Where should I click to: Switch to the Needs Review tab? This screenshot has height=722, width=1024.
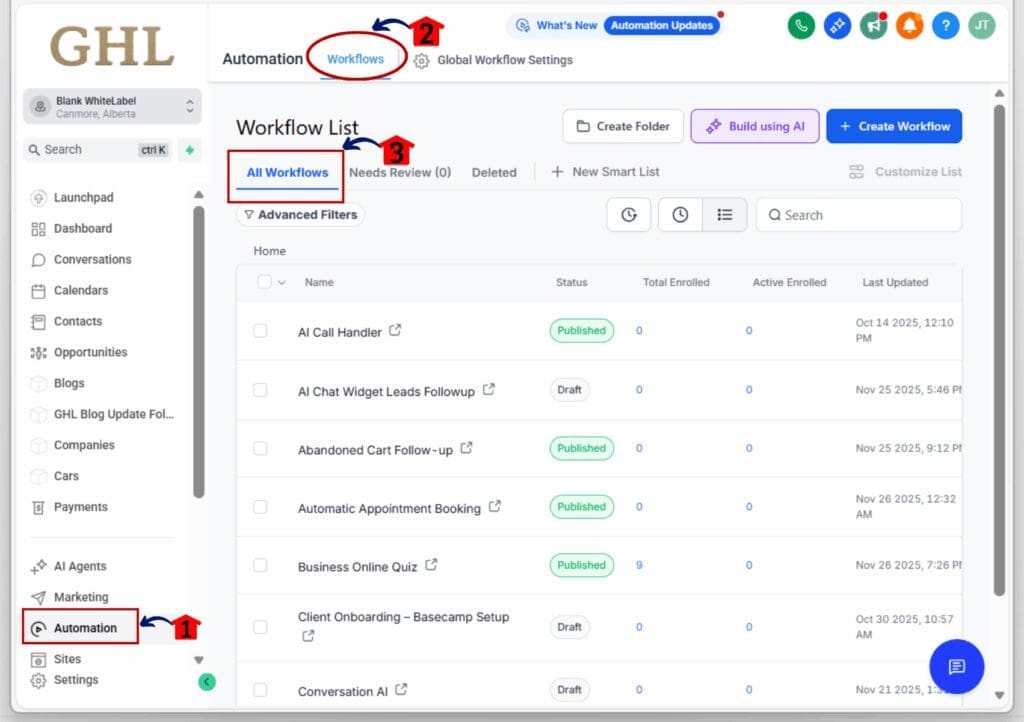click(399, 172)
